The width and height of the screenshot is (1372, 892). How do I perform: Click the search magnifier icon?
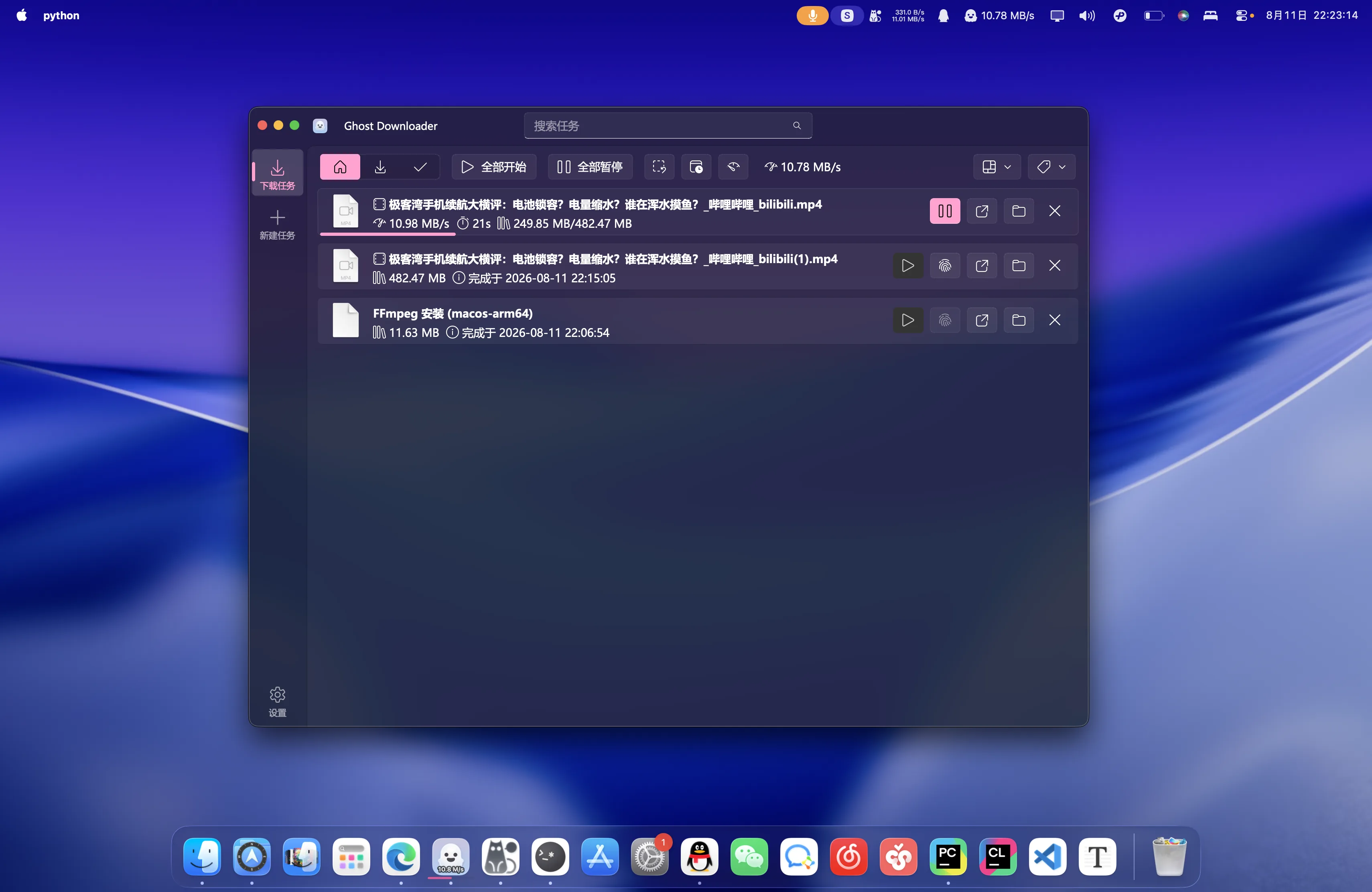[x=797, y=126]
